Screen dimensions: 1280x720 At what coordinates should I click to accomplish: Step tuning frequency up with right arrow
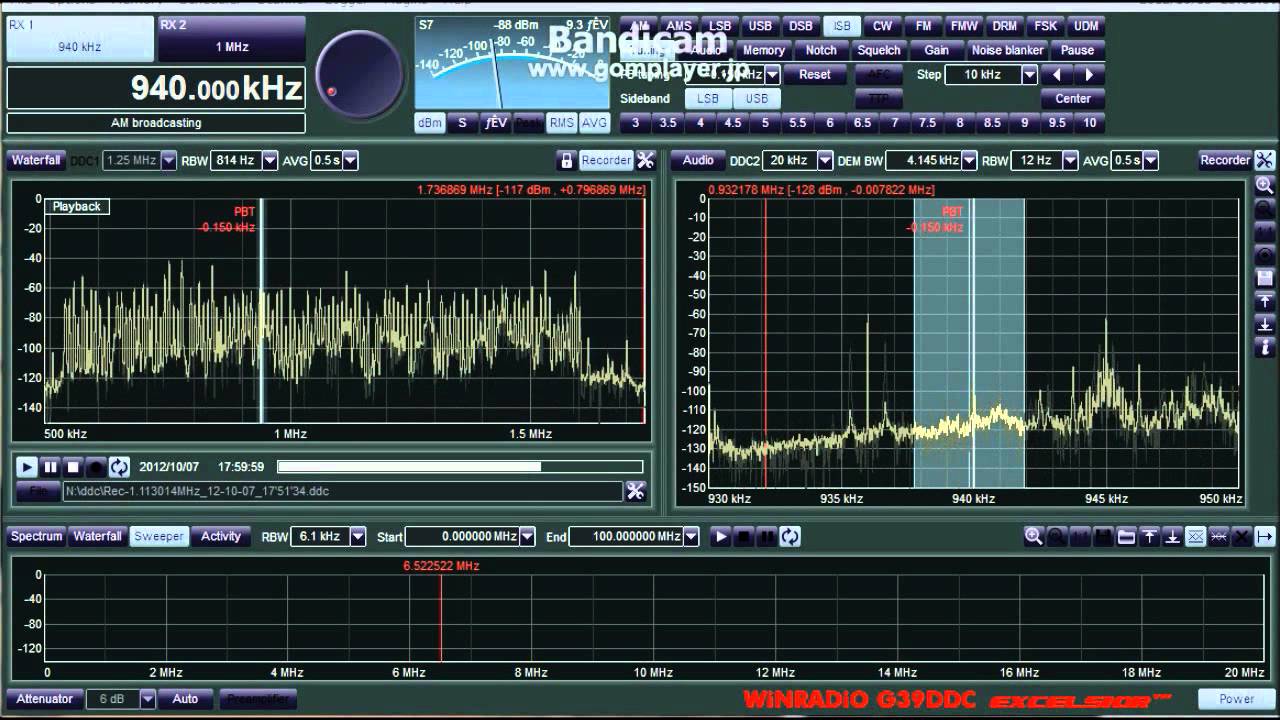tap(1089, 74)
